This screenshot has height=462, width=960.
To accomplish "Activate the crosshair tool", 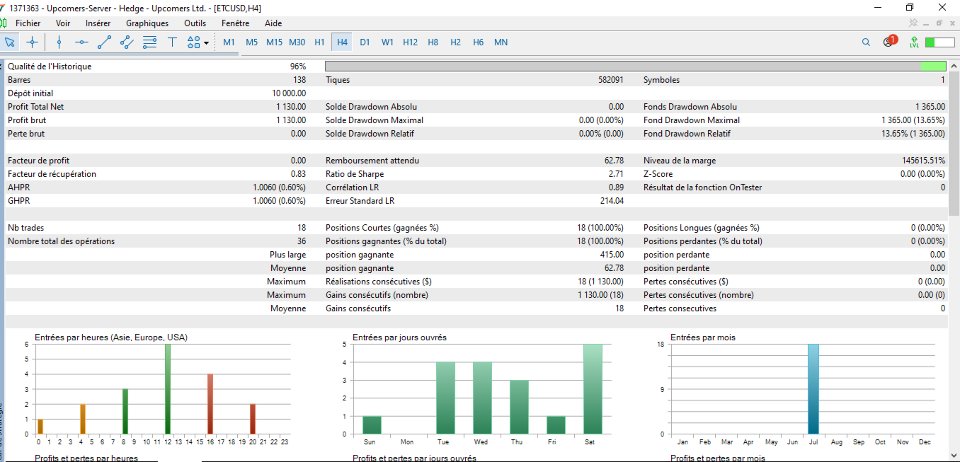I will 32,42.
